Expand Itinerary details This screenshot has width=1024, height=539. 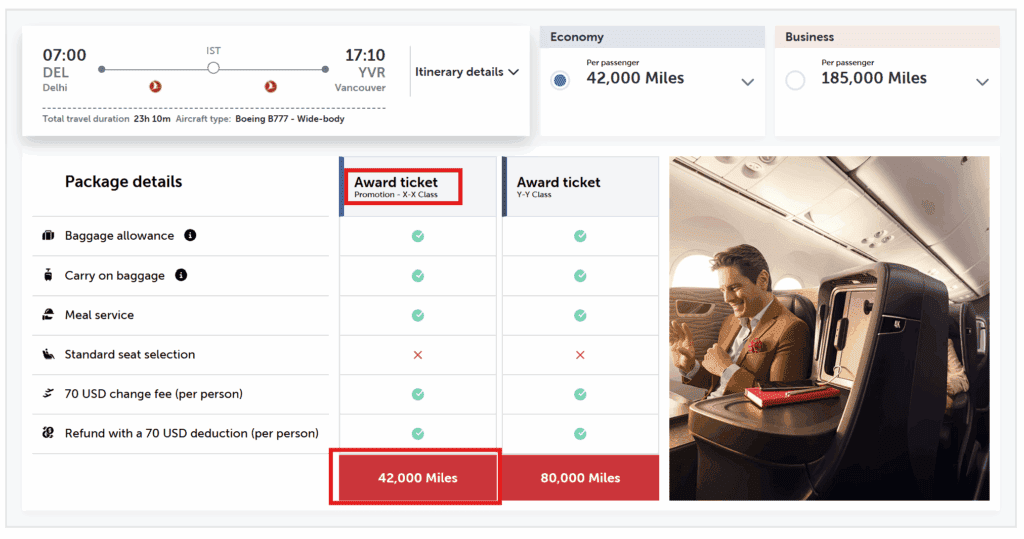466,72
